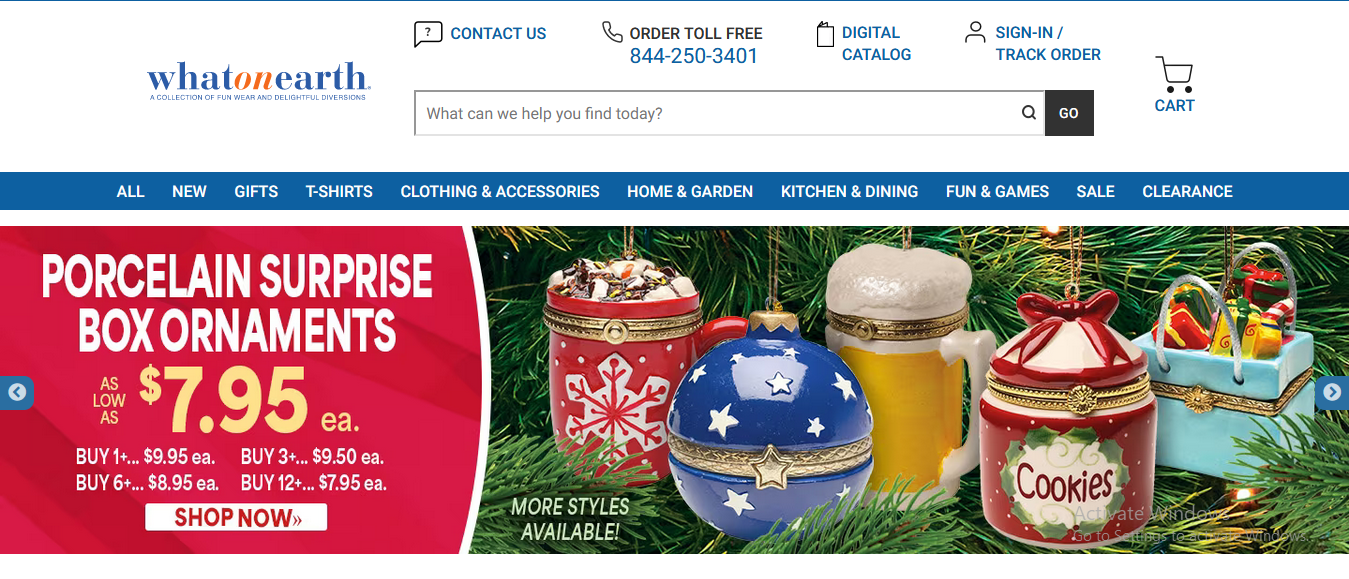
Task: Click the shopping cart icon
Action: point(1174,74)
